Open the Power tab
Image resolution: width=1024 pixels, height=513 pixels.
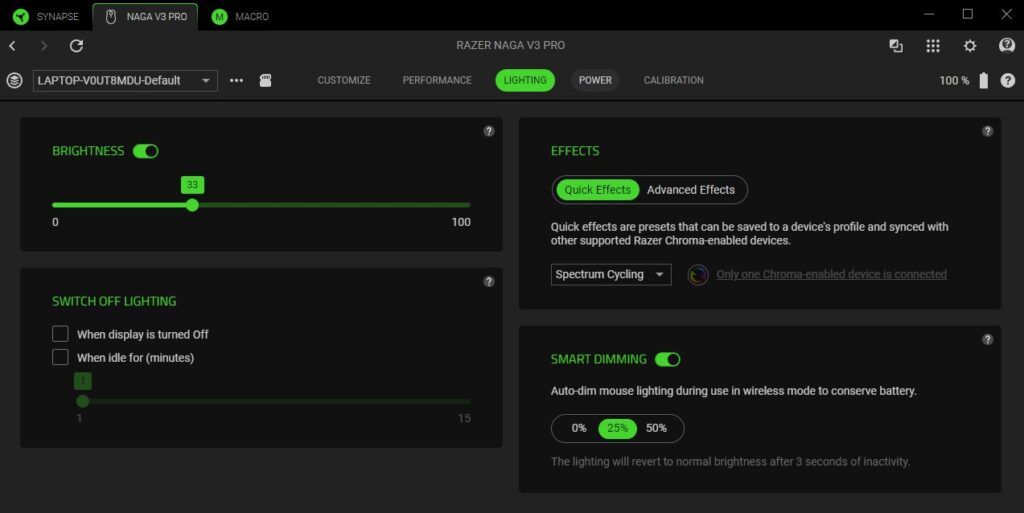(x=595, y=80)
